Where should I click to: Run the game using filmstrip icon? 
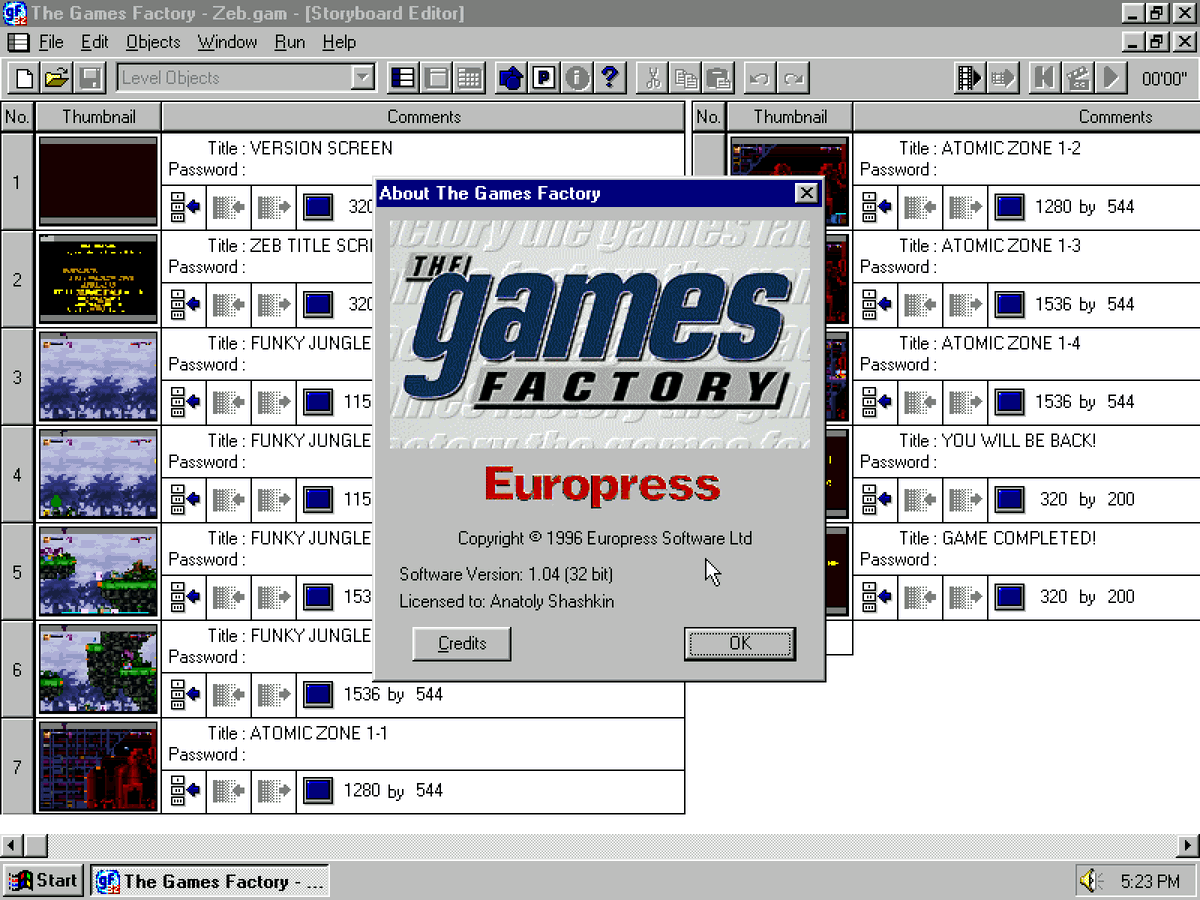coord(970,78)
